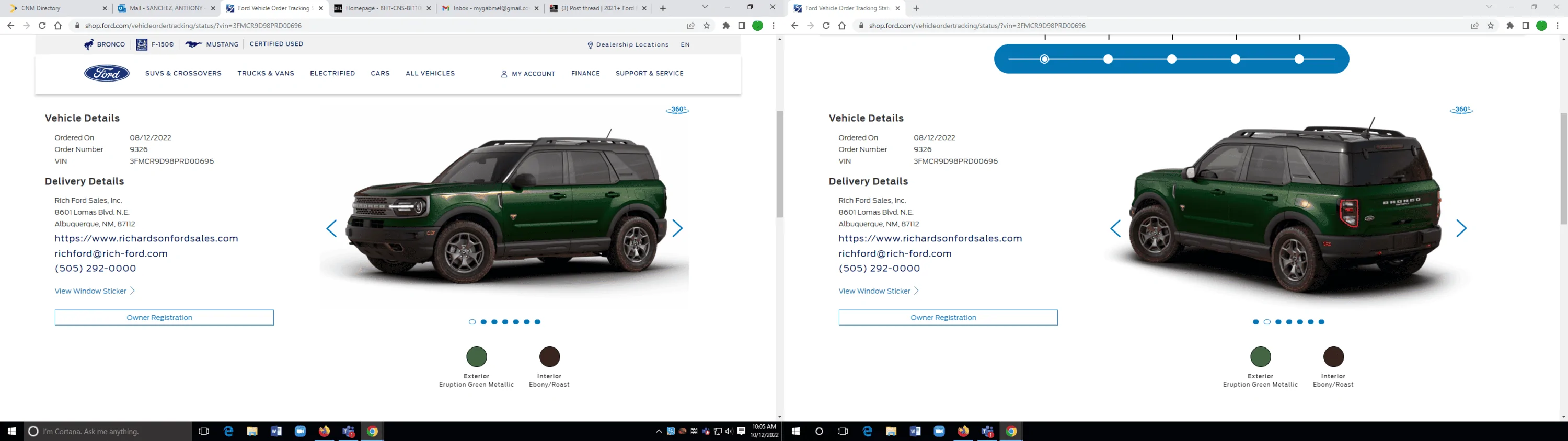Click the Ford oval logo in left window
Viewport: 1568px width, 441px height.
[107, 74]
